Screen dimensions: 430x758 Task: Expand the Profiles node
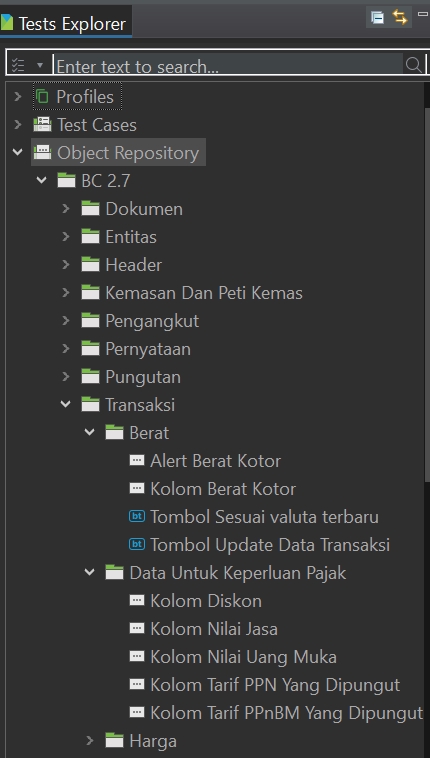pos(18,97)
